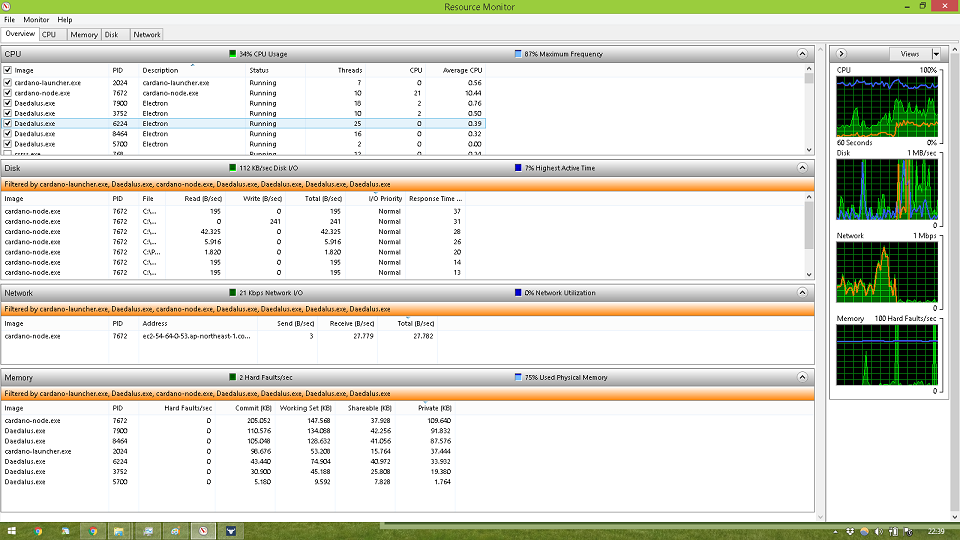Click the Resource Monitor taskbar icon
The width and height of the screenshot is (960, 540).
click(203, 531)
